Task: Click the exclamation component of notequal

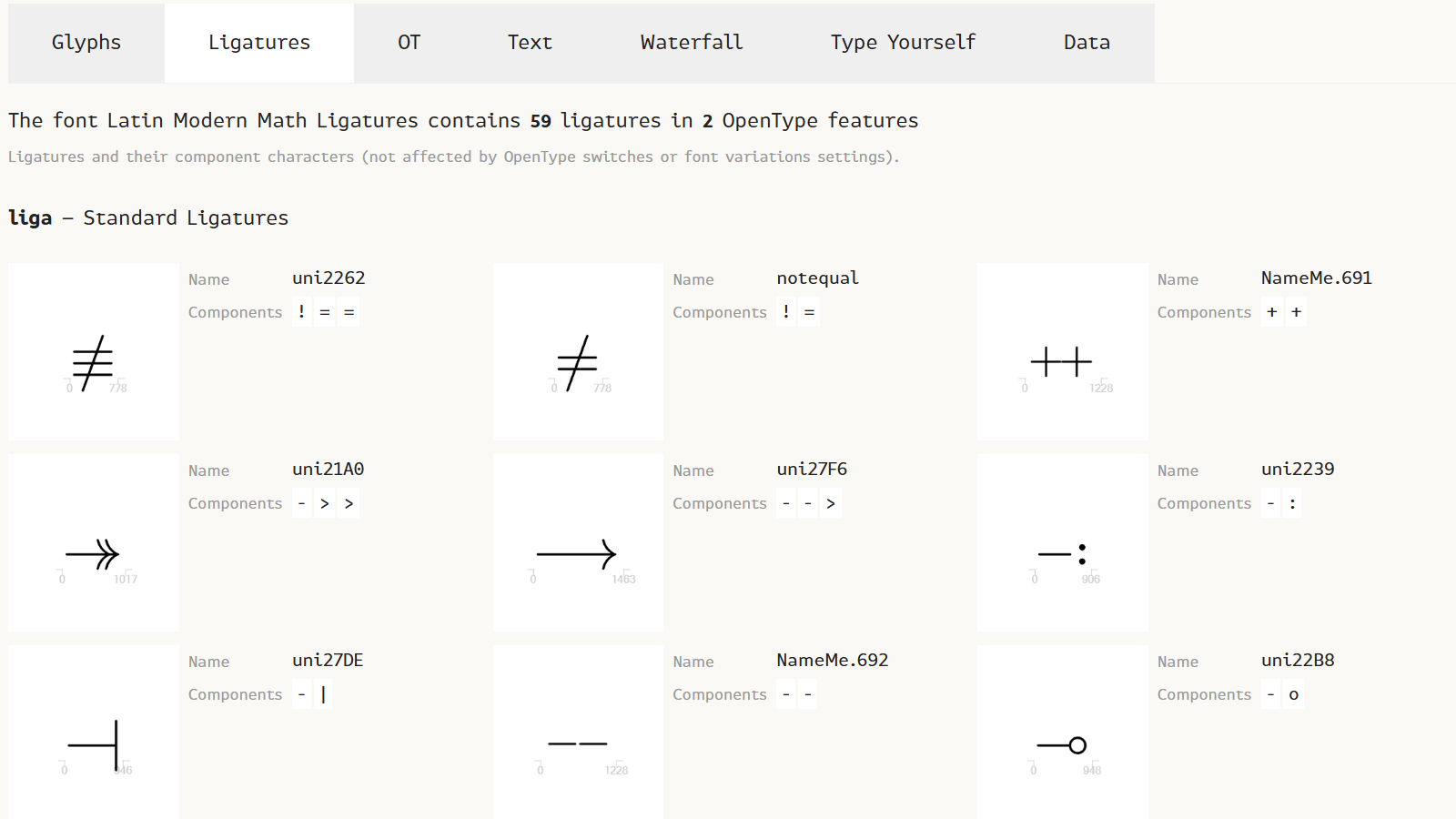Action: point(786,312)
